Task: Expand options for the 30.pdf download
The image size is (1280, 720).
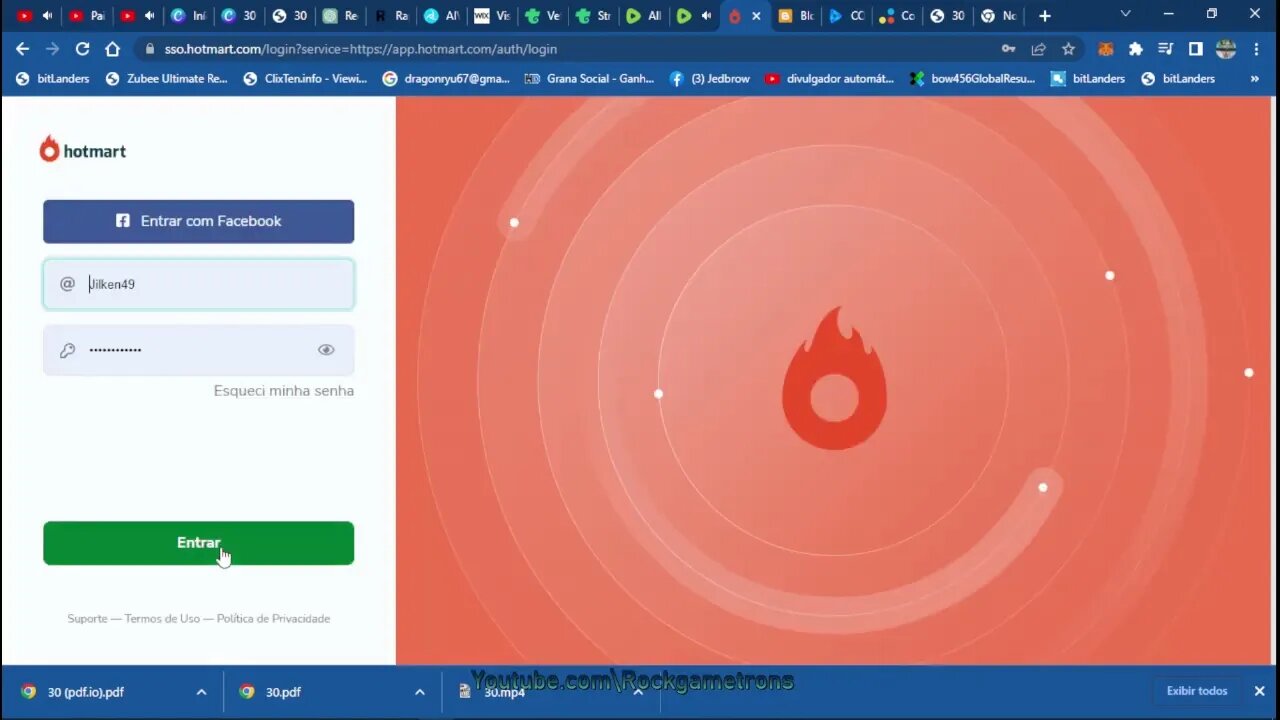Action: pos(419,692)
